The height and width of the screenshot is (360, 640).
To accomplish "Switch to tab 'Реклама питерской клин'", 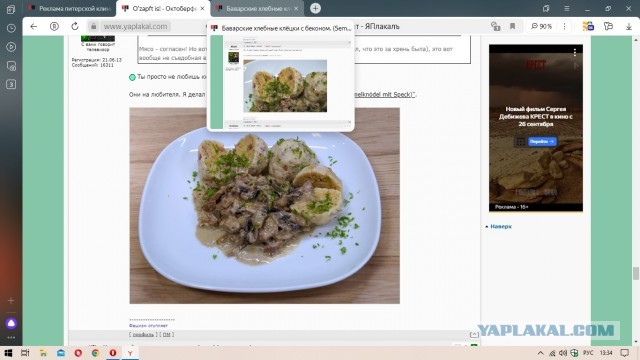I will point(69,9).
